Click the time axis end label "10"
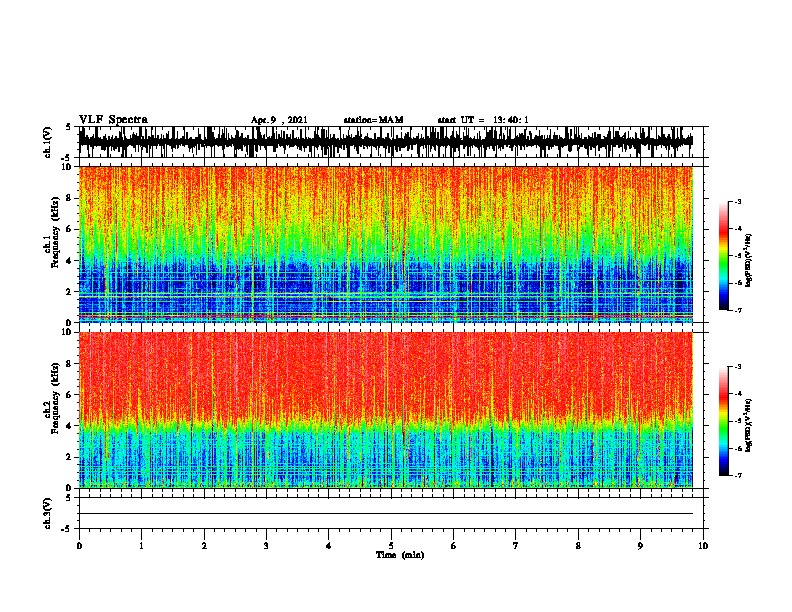Image resolution: width=792 pixels, height=612 pixels. 703,546
